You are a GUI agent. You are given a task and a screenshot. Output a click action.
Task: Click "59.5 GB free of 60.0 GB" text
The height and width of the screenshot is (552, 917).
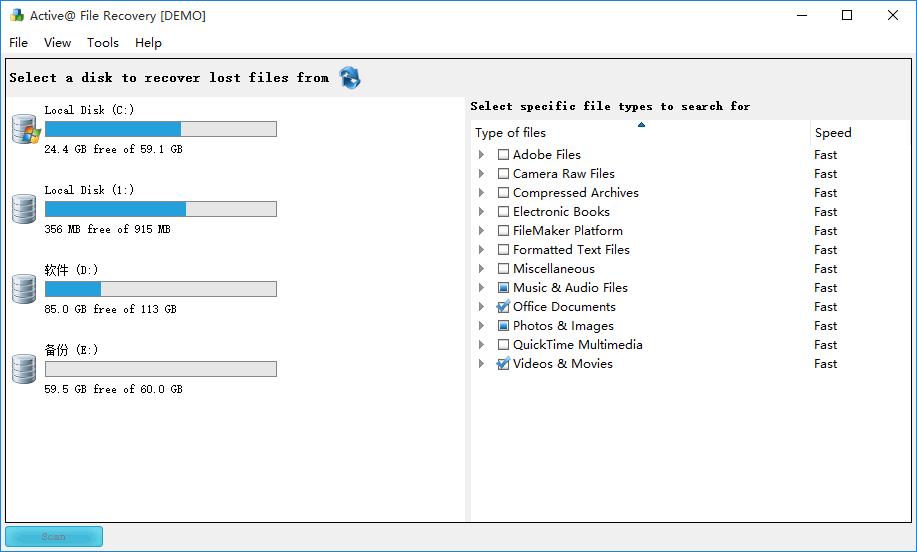pos(113,389)
